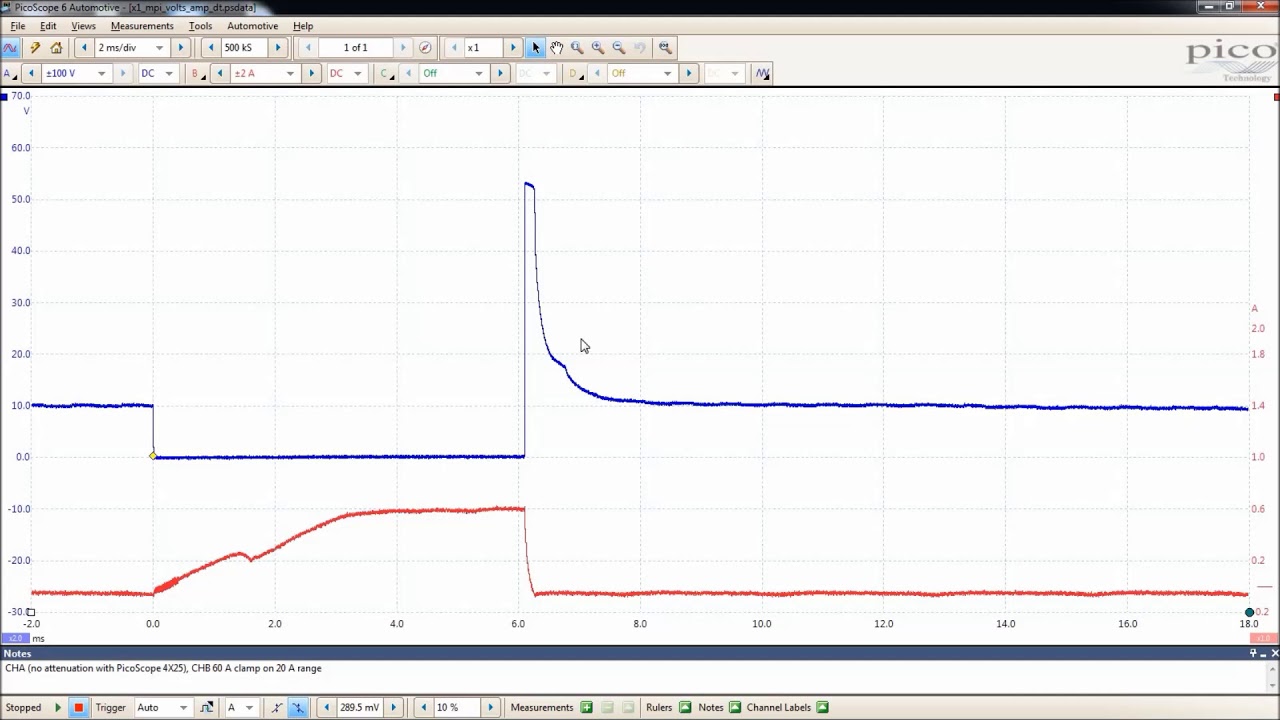Close the Notes panel
1280x720 pixels.
(x=1274, y=653)
